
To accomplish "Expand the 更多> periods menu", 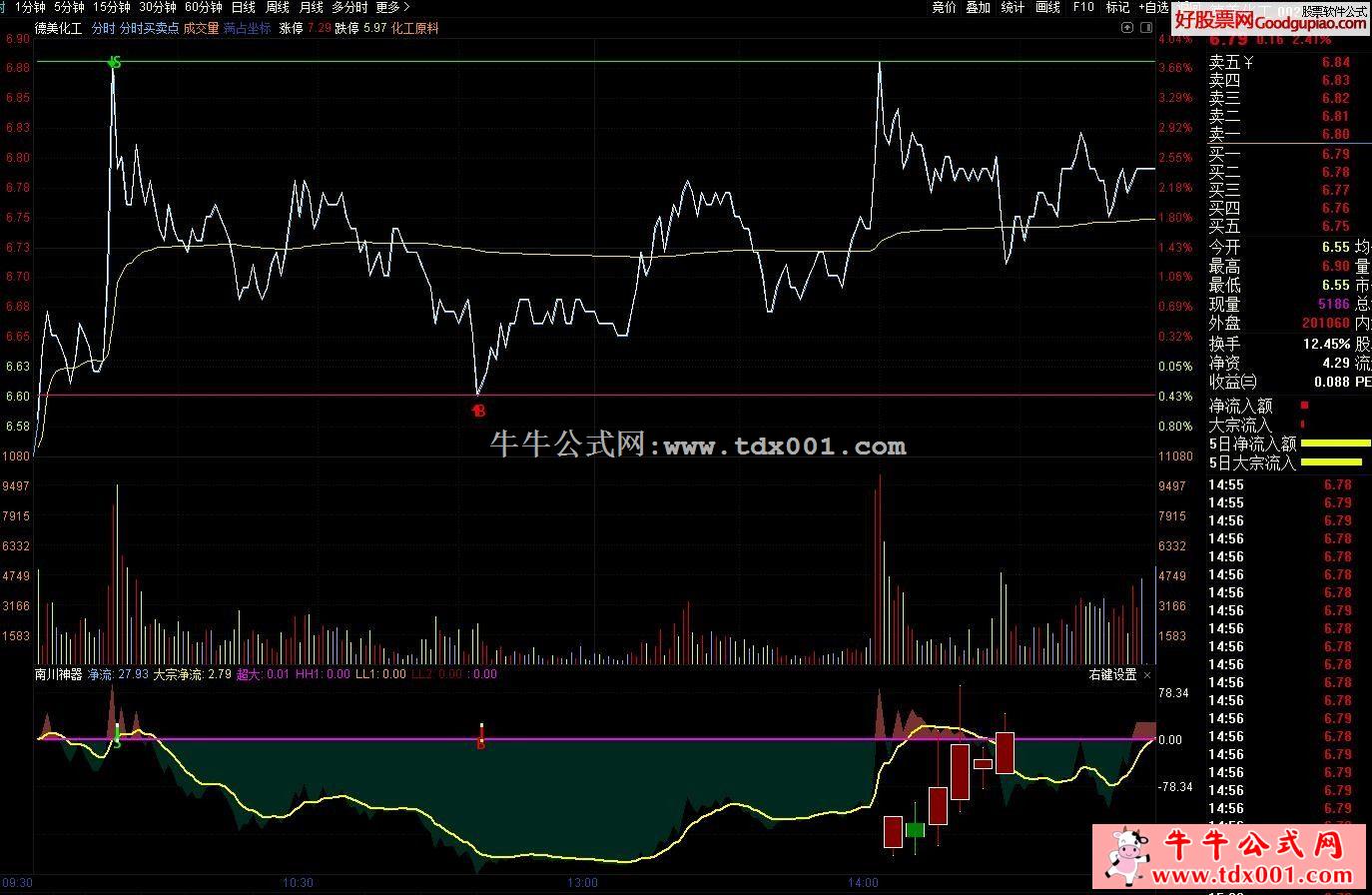I will pos(393,7).
